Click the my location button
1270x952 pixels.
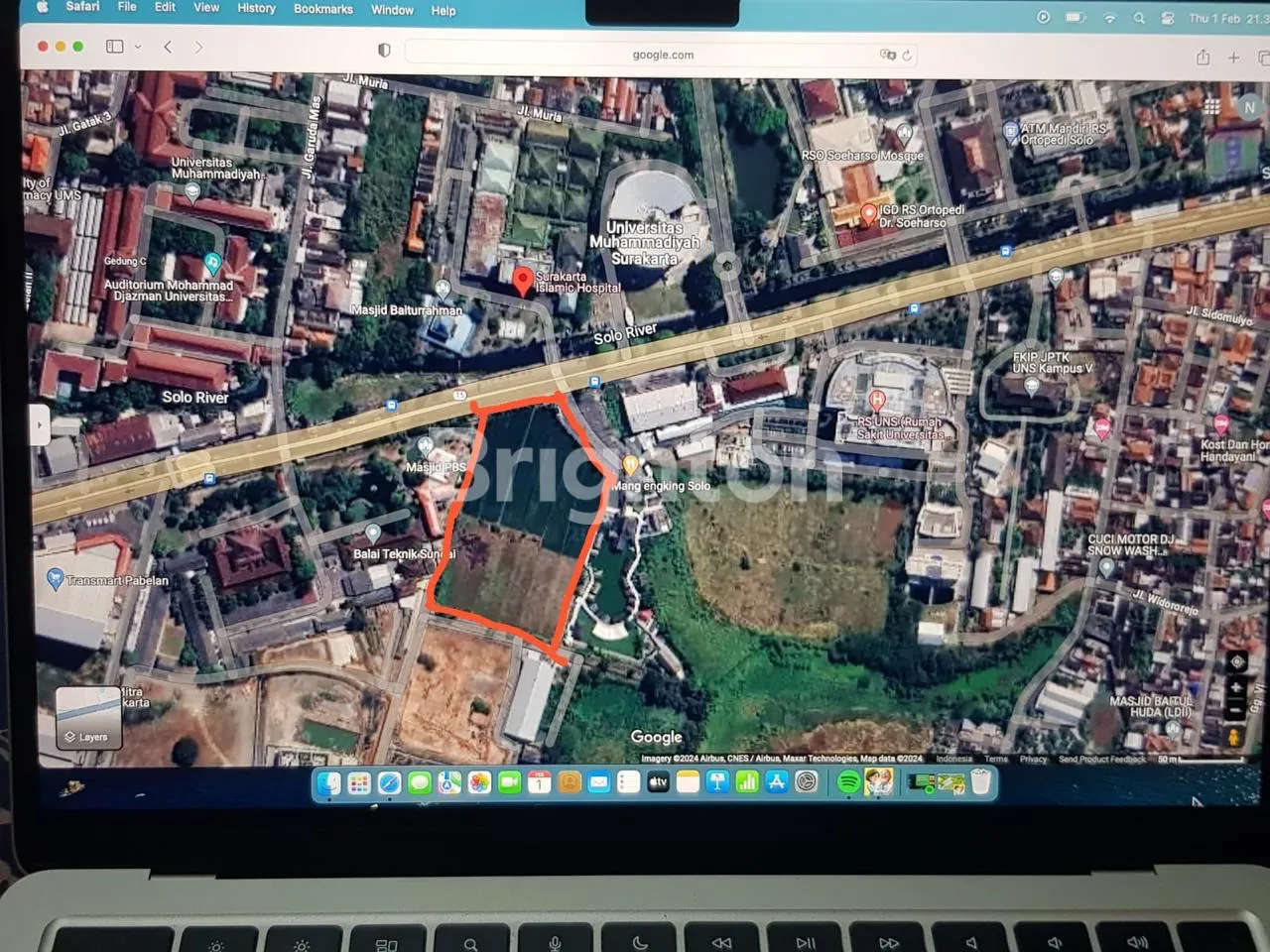[1236, 661]
